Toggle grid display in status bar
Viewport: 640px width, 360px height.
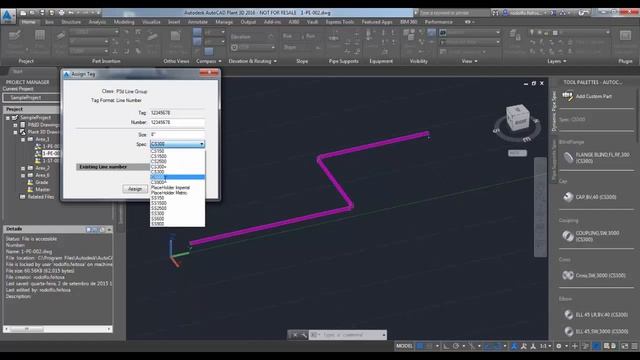tap(420, 346)
